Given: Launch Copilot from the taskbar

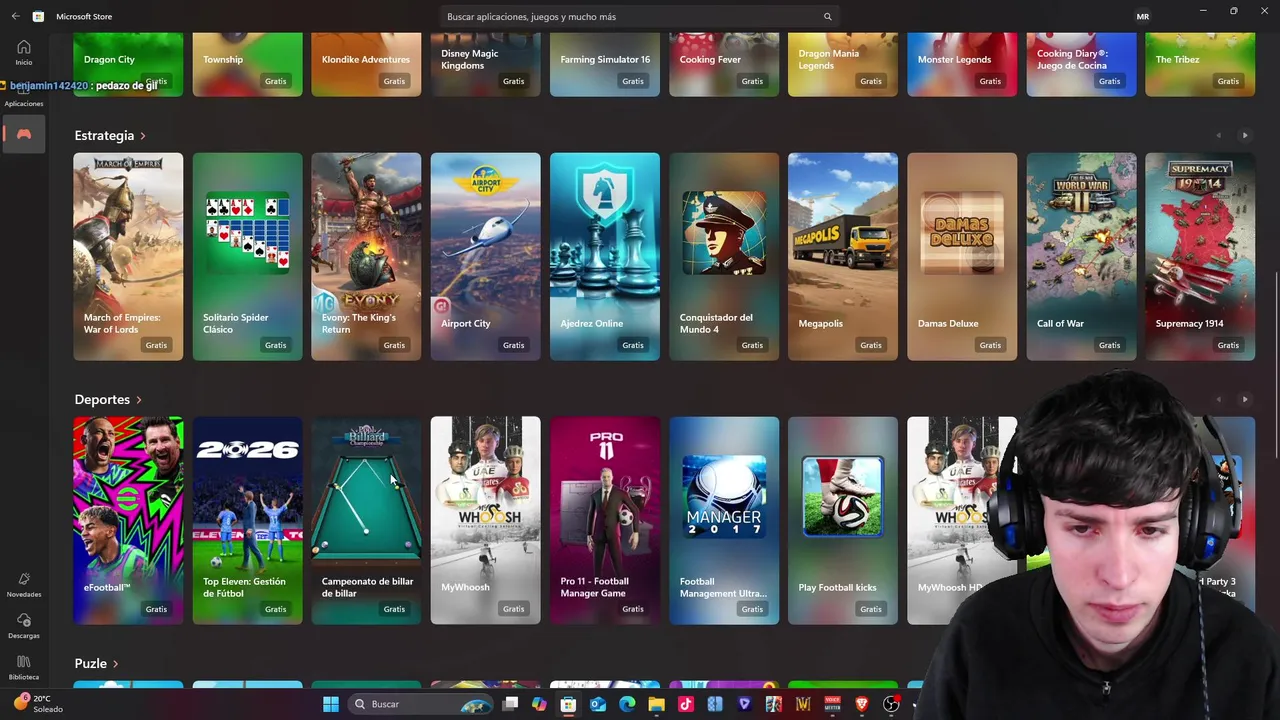Looking at the screenshot, I should click(539, 704).
